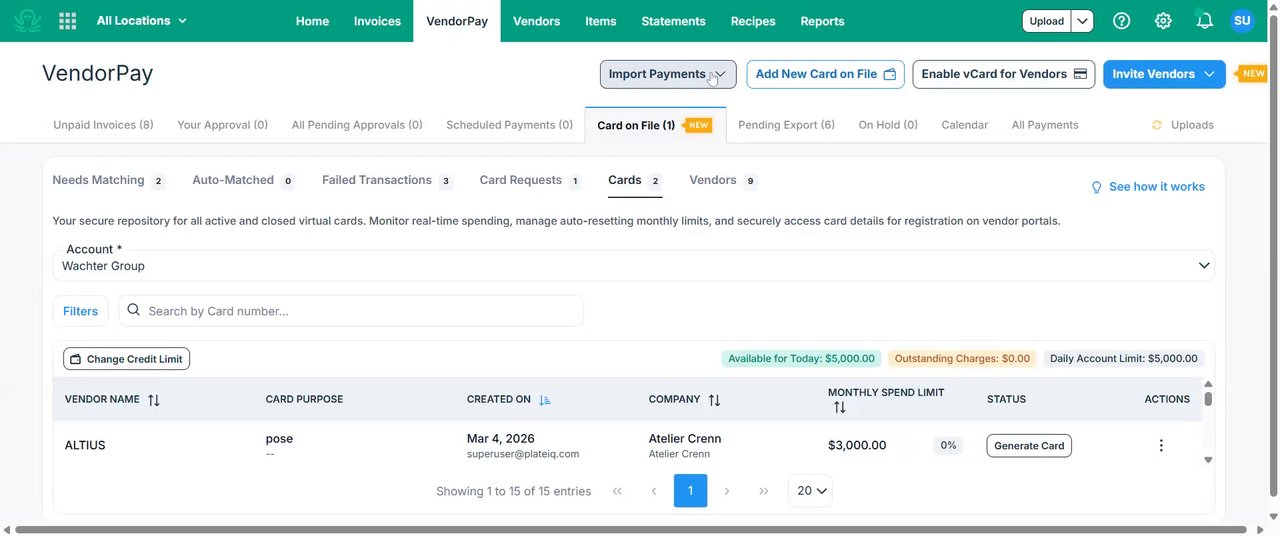Go to previous page arrow
1280x536 pixels.
click(x=654, y=491)
